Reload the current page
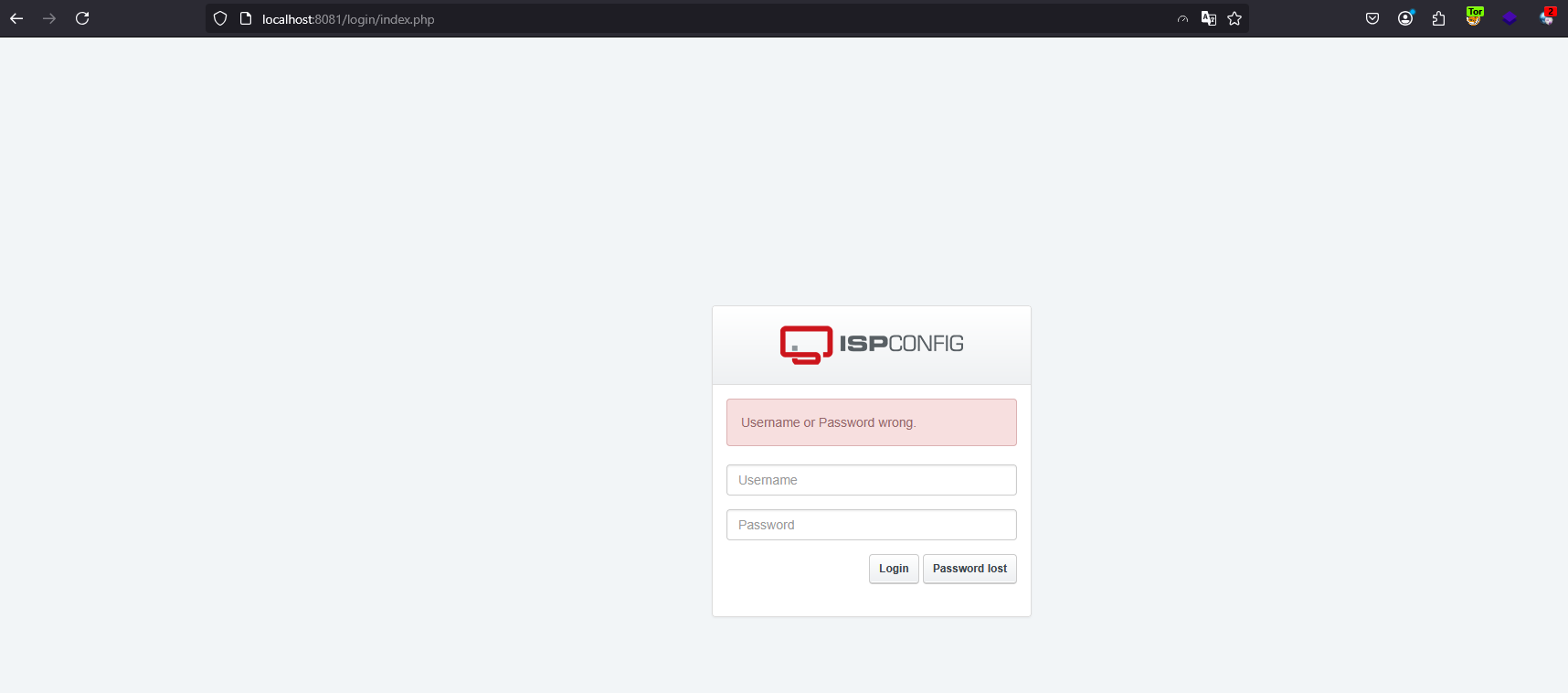Screen dimensions: 1568x693 [x=82, y=18]
